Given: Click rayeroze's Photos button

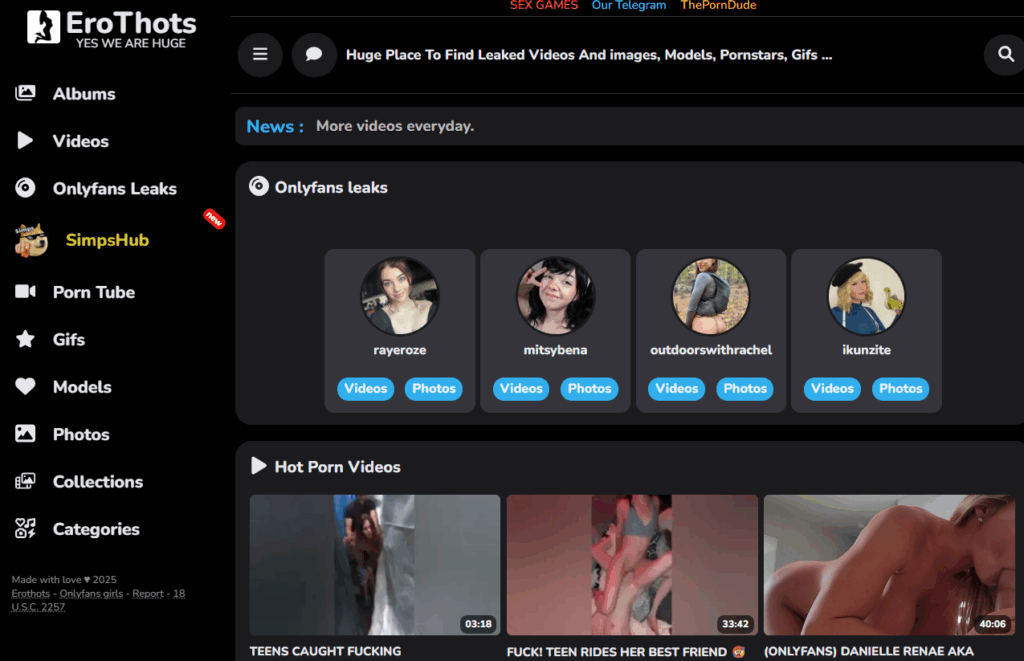Looking at the screenshot, I should point(434,389).
